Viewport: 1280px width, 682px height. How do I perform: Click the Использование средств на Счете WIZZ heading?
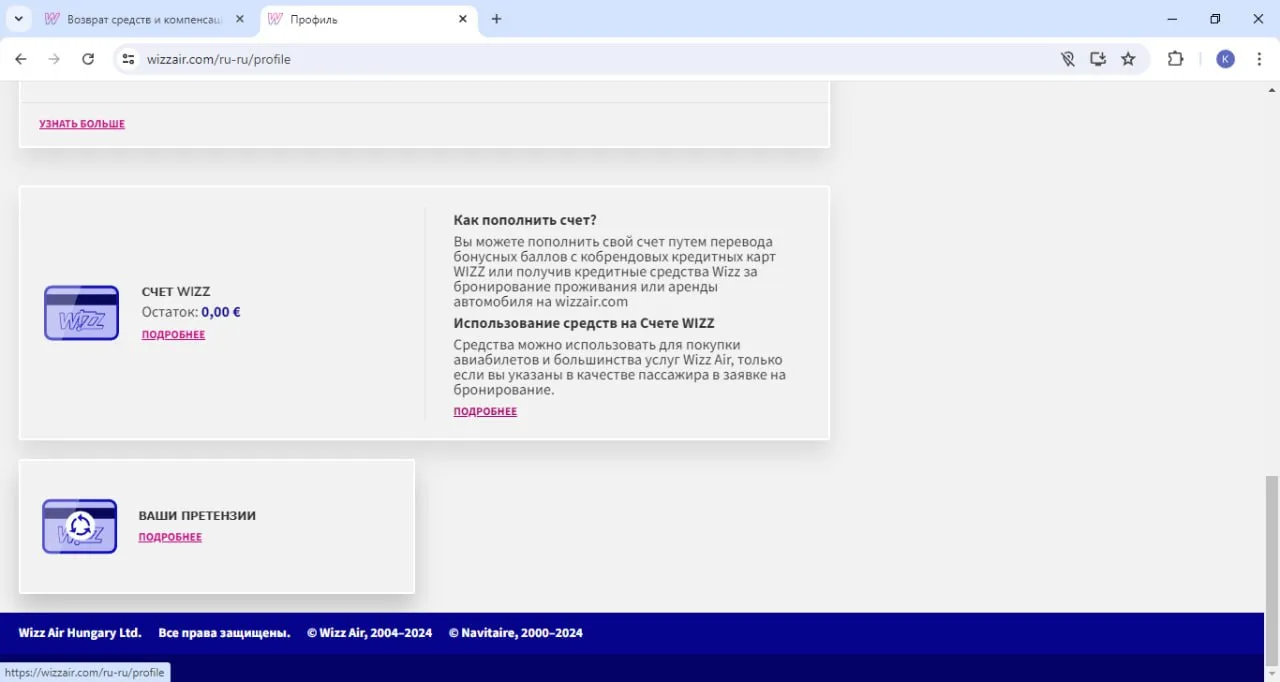[584, 323]
